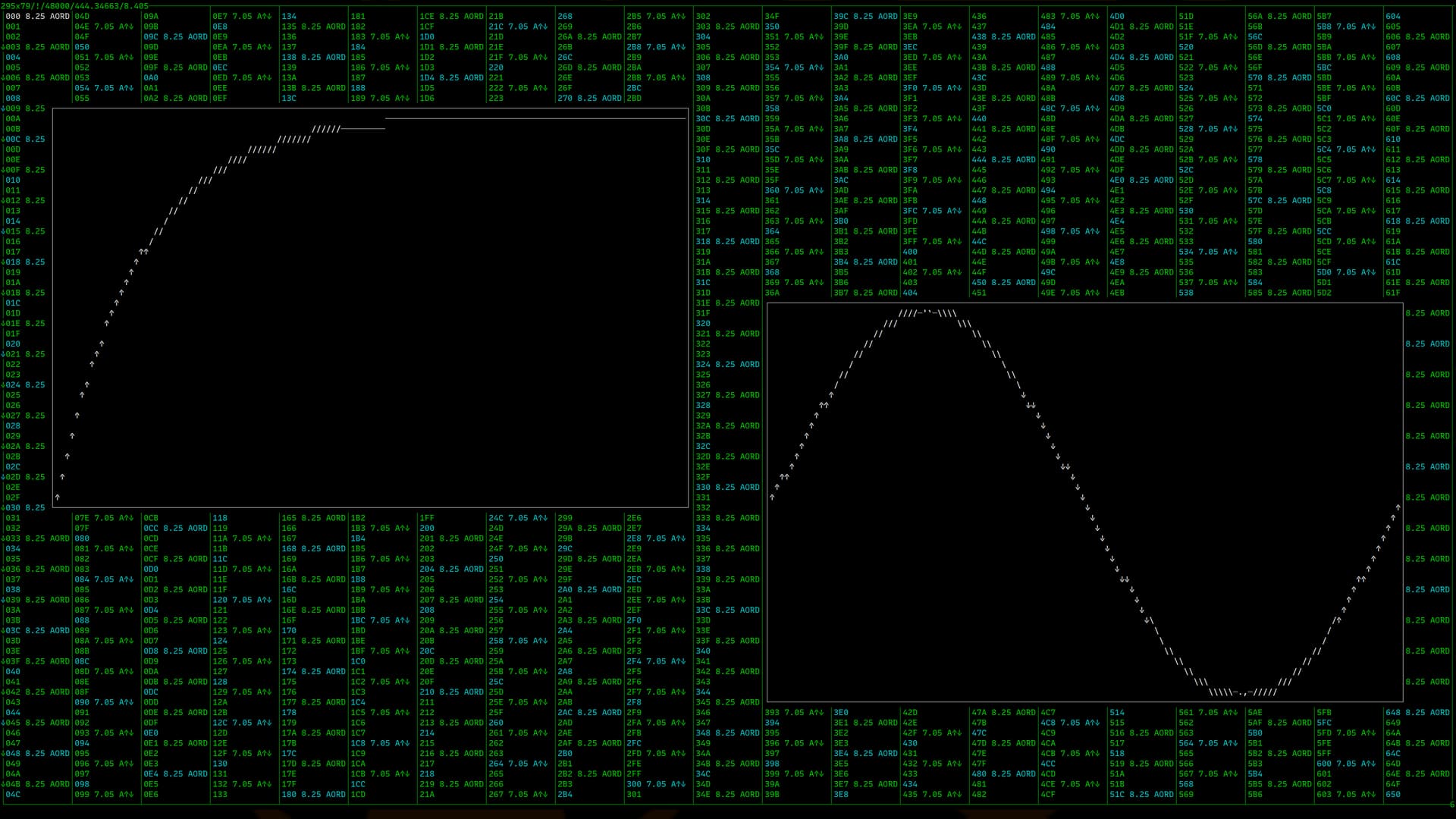Click the down-arrow marker beside row 00C
The height and width of the screenshot is (819, 1456).
click(2, 140)
